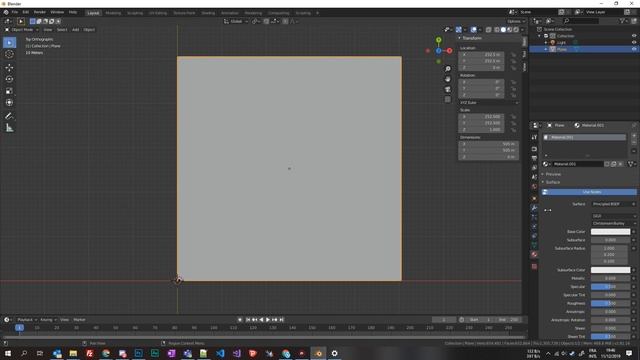Toggle the camera view icon
640x360 pixels.
(x=448, y=89)
